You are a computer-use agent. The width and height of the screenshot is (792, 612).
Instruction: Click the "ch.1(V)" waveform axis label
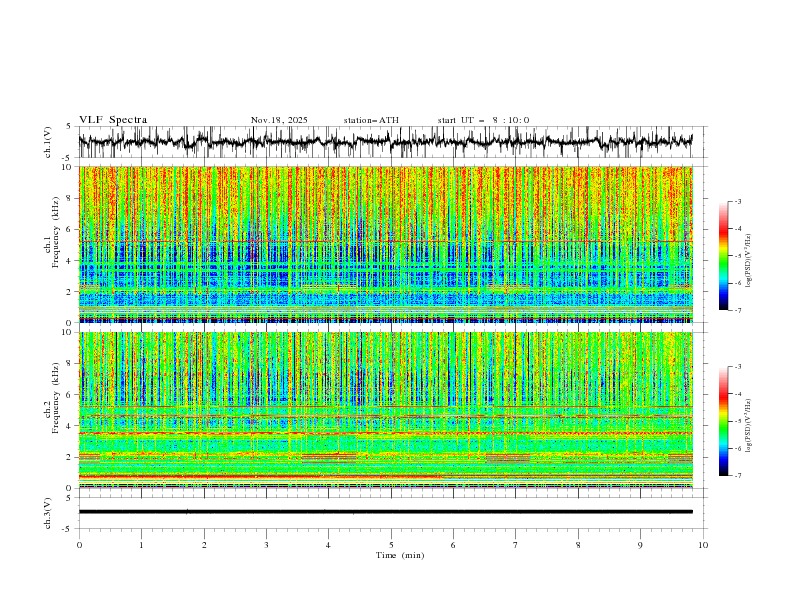pos(48,142)
